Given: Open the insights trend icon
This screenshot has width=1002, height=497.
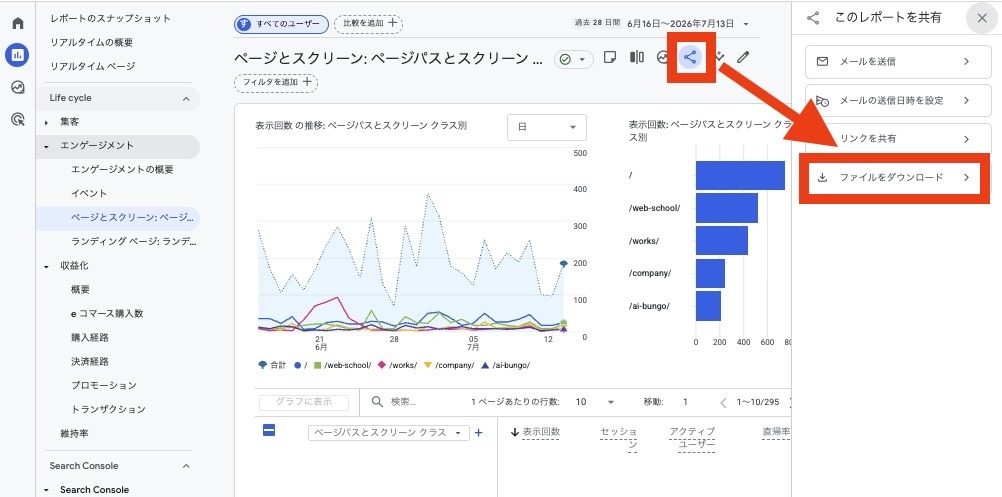Looking at the screenshot, I should pyautogui.click(x=662, y=57).
